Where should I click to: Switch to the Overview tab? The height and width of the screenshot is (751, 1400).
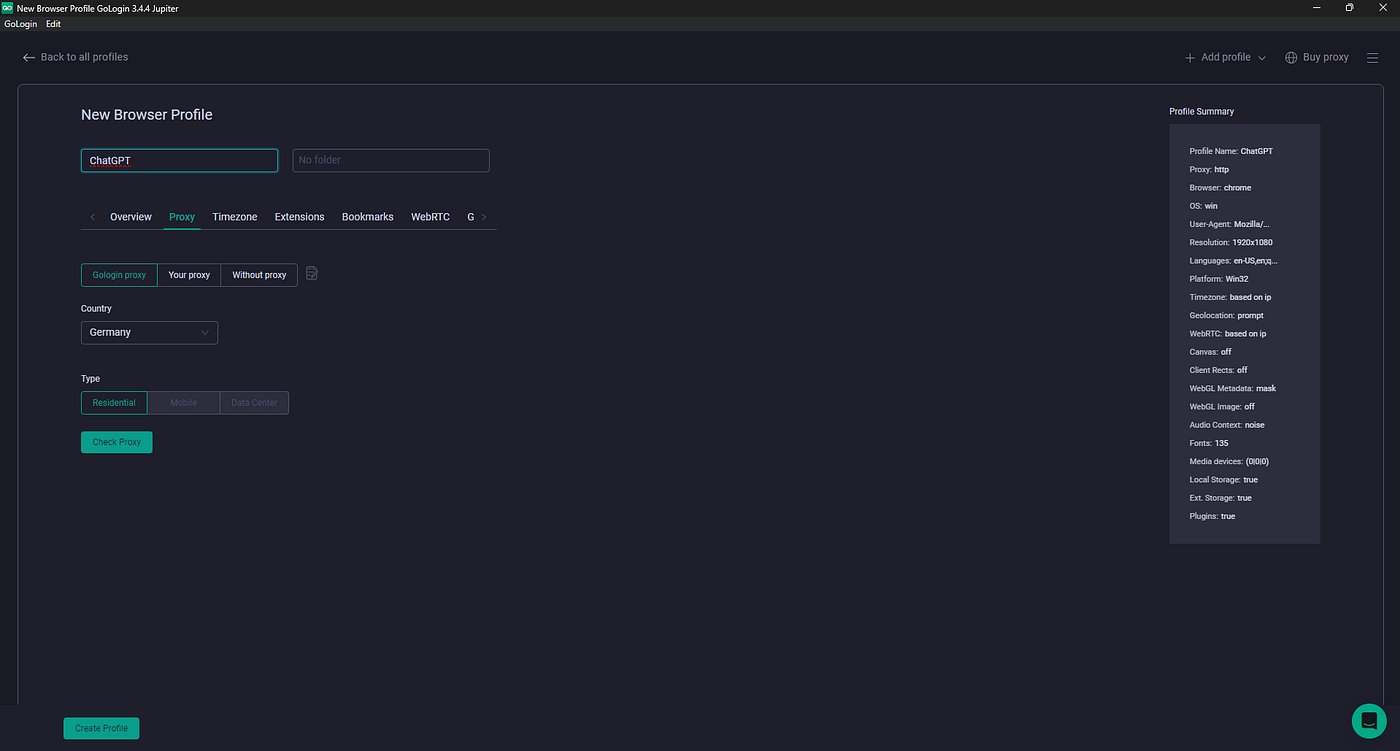pos(131,217)
